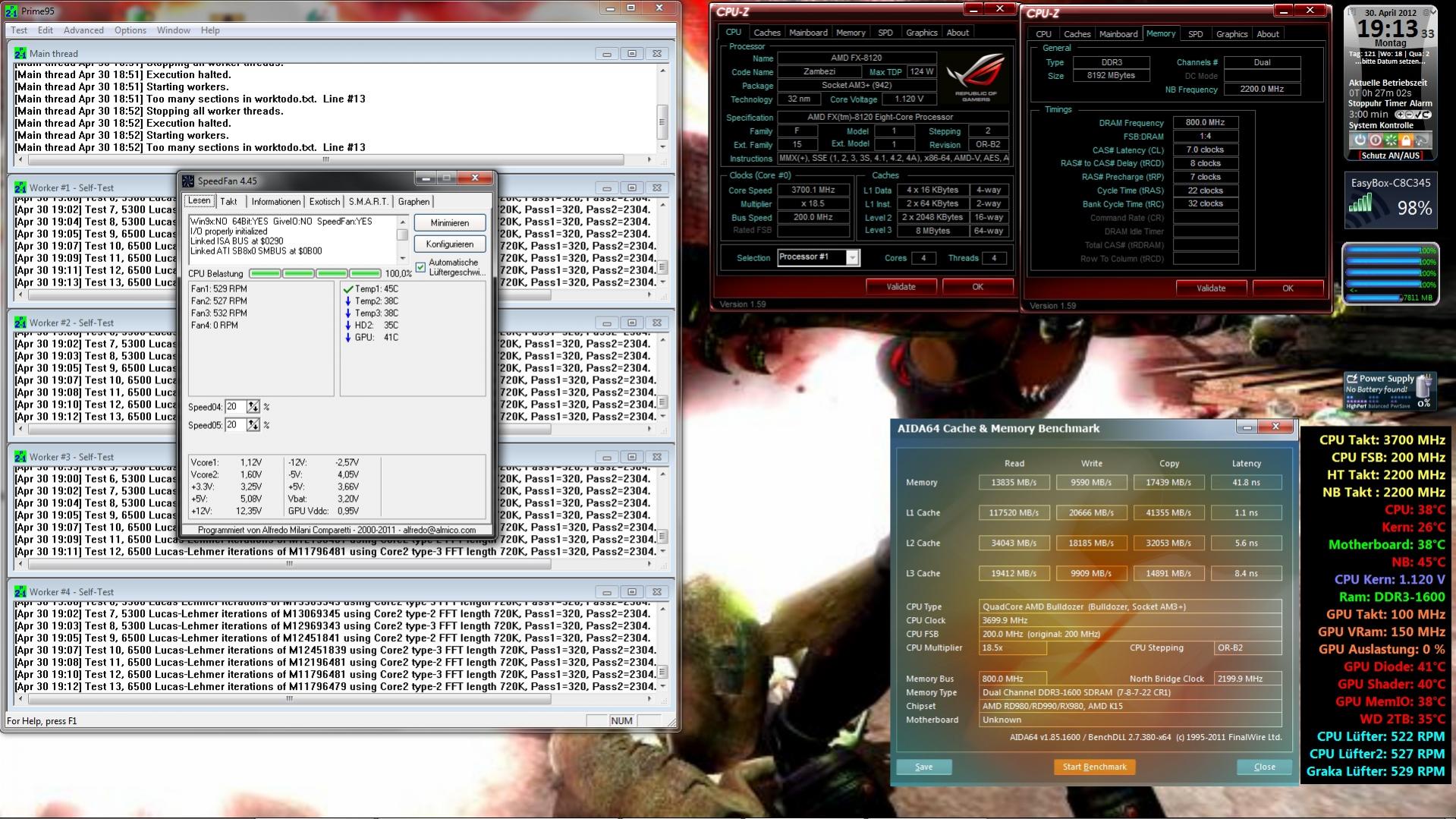
Task: Click the Worker #1 Self-Test window icon
Action: [20, 187]
